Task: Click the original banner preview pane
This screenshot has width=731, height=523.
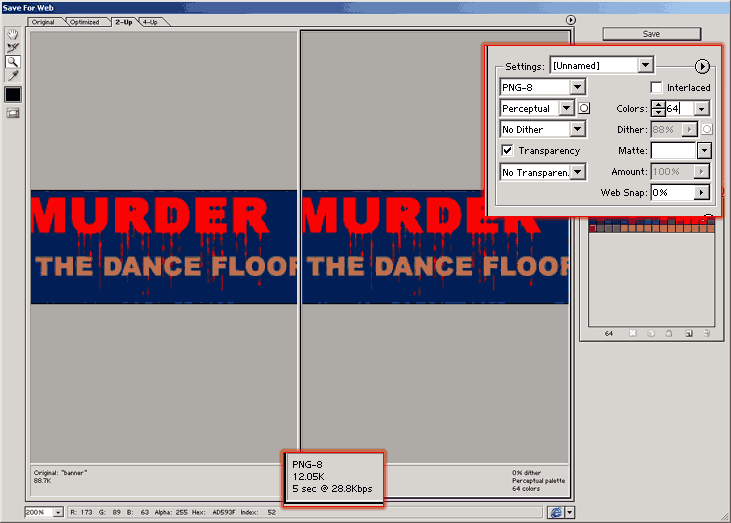Action: 164,247
